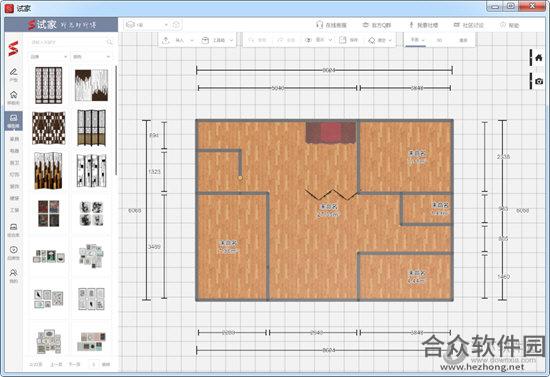550x377 pixels.
Task: Open the help menu in top bar
Action: coord(509,25)
